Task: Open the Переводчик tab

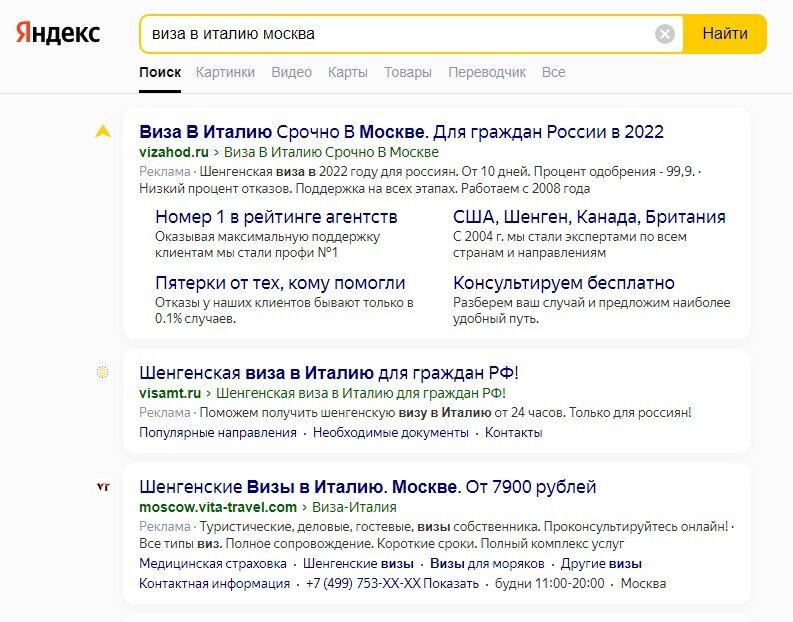Action: pyautogui.click(x=487, y=72)
